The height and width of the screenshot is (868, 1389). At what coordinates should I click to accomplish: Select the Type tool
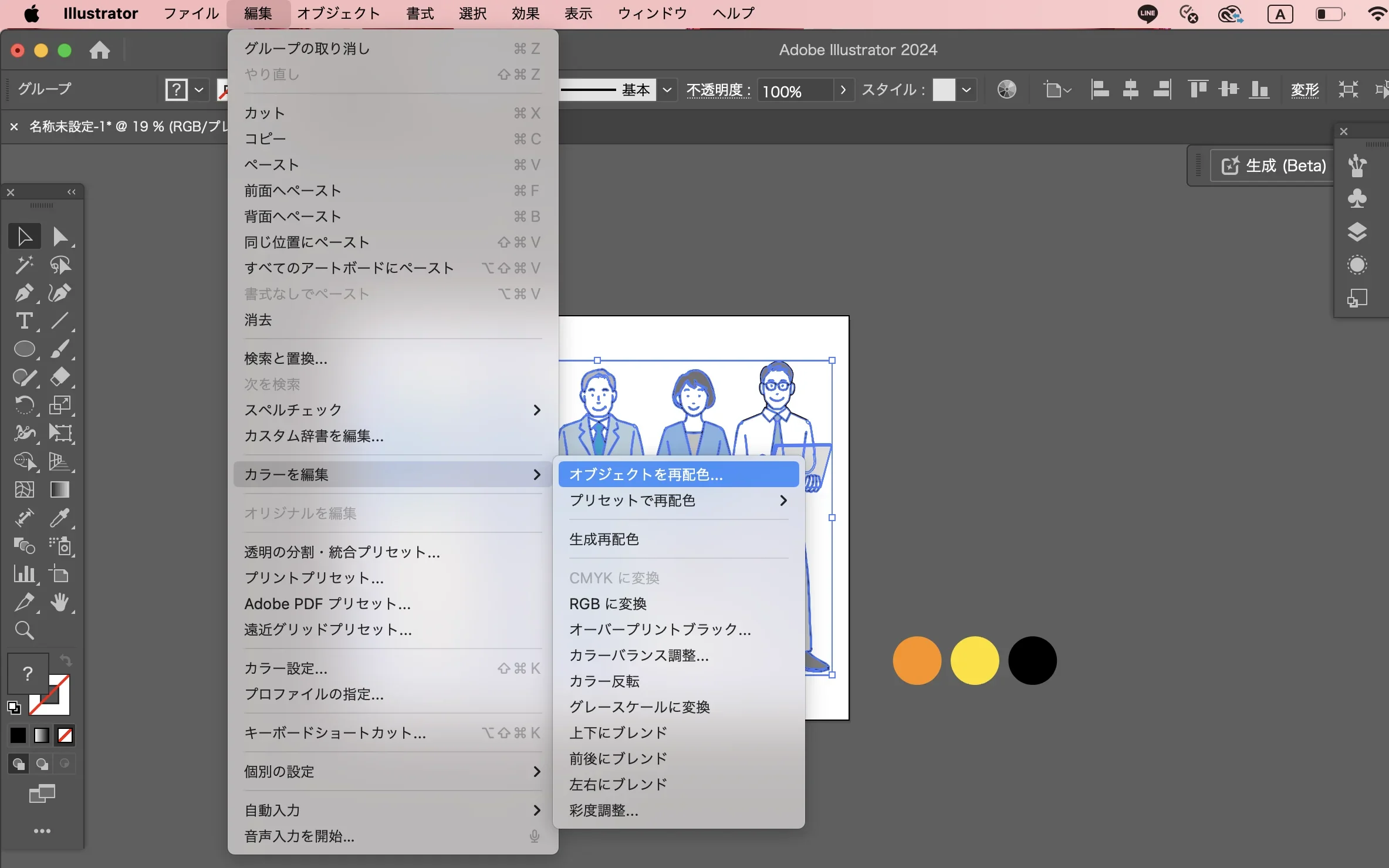coord(24,320)
